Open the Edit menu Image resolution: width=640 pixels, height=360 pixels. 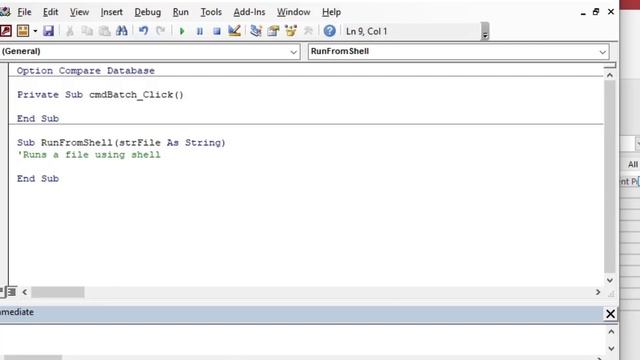(x=50, y=12)
